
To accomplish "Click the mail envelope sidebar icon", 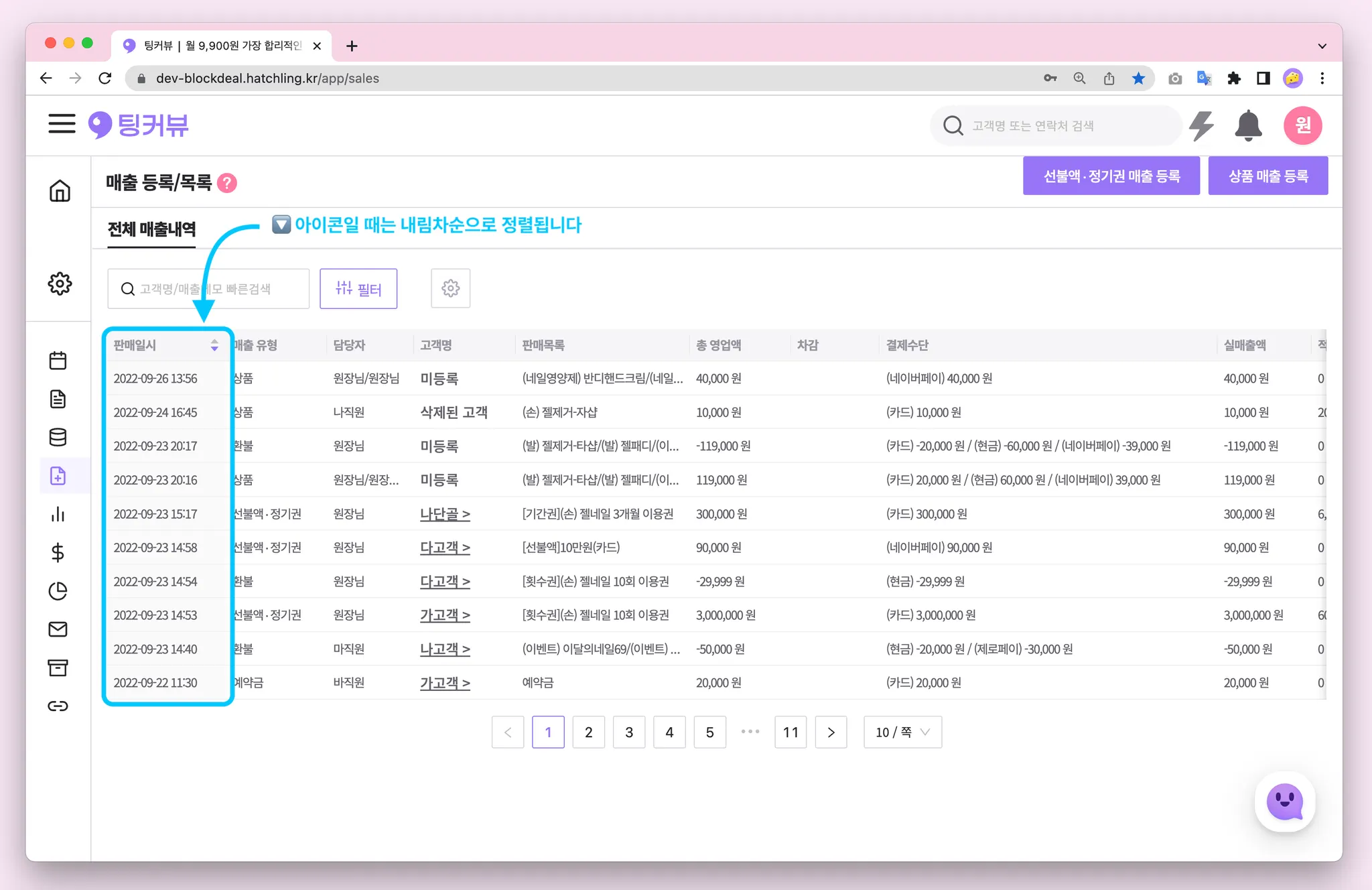I will (x=58, y=629).
